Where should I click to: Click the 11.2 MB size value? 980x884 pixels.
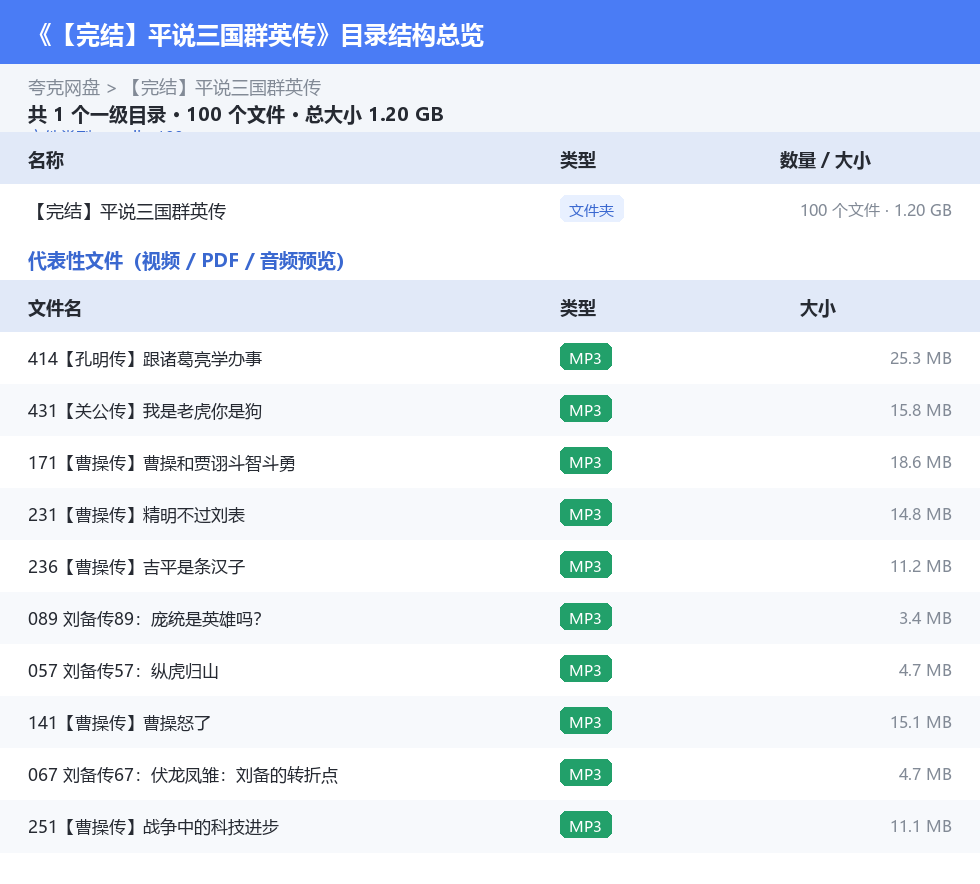pos(921,566)
